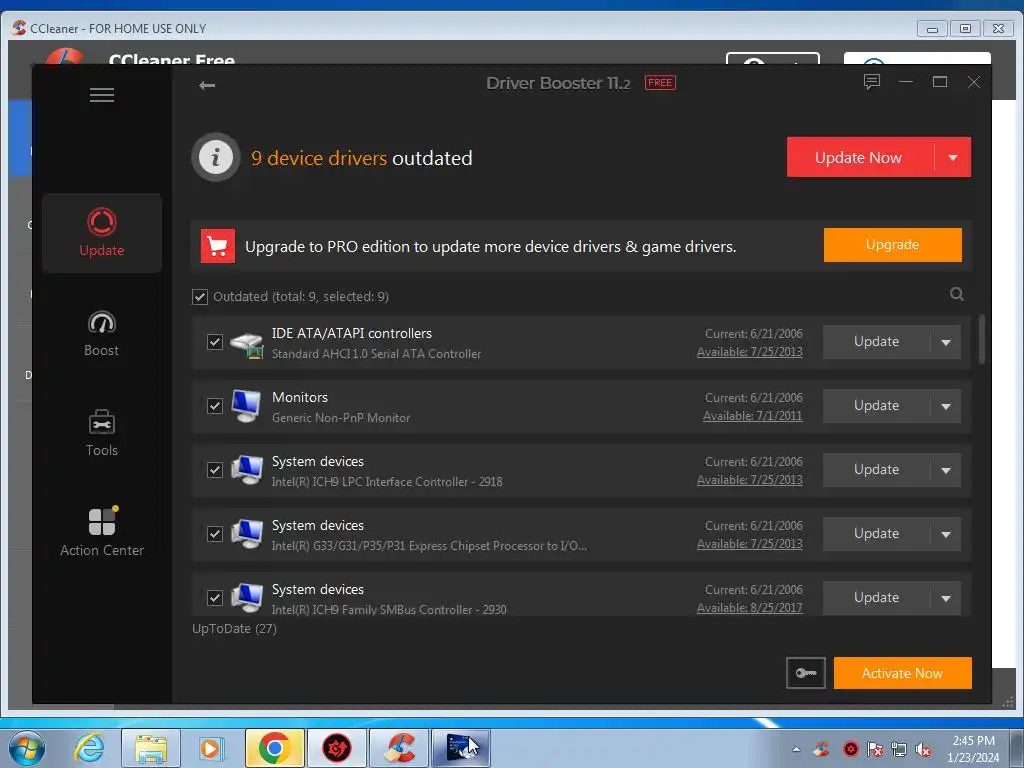Update the Monitors driver
This screenshot has width=1024, height=768.
click(x=876, y=406)
